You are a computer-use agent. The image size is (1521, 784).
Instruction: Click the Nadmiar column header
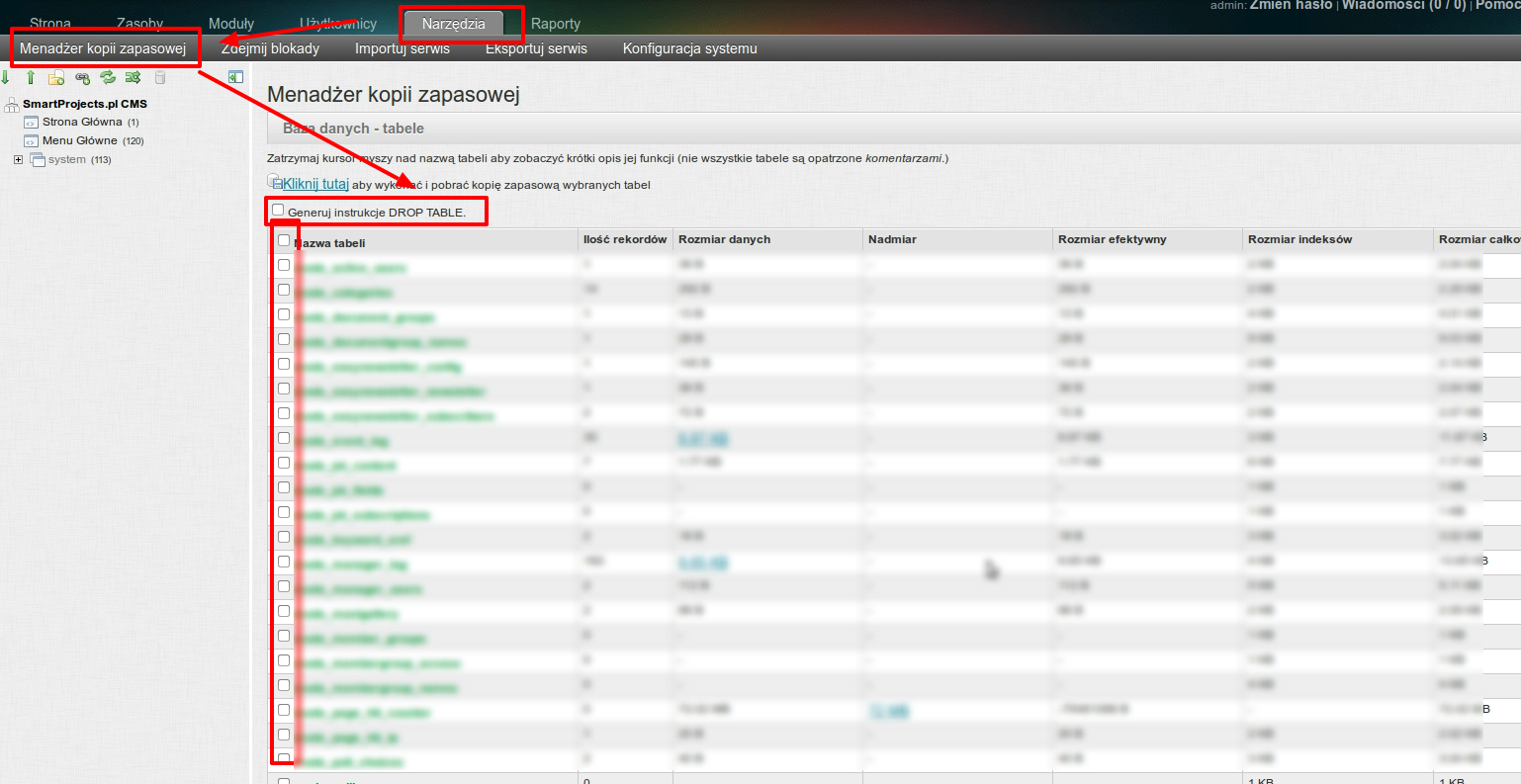click(x=892, y=239)
